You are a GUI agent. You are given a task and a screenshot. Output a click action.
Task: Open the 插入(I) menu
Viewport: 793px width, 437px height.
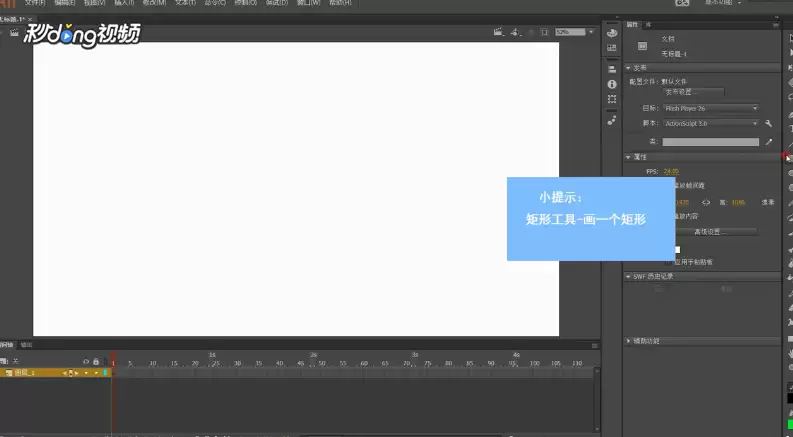124,3
